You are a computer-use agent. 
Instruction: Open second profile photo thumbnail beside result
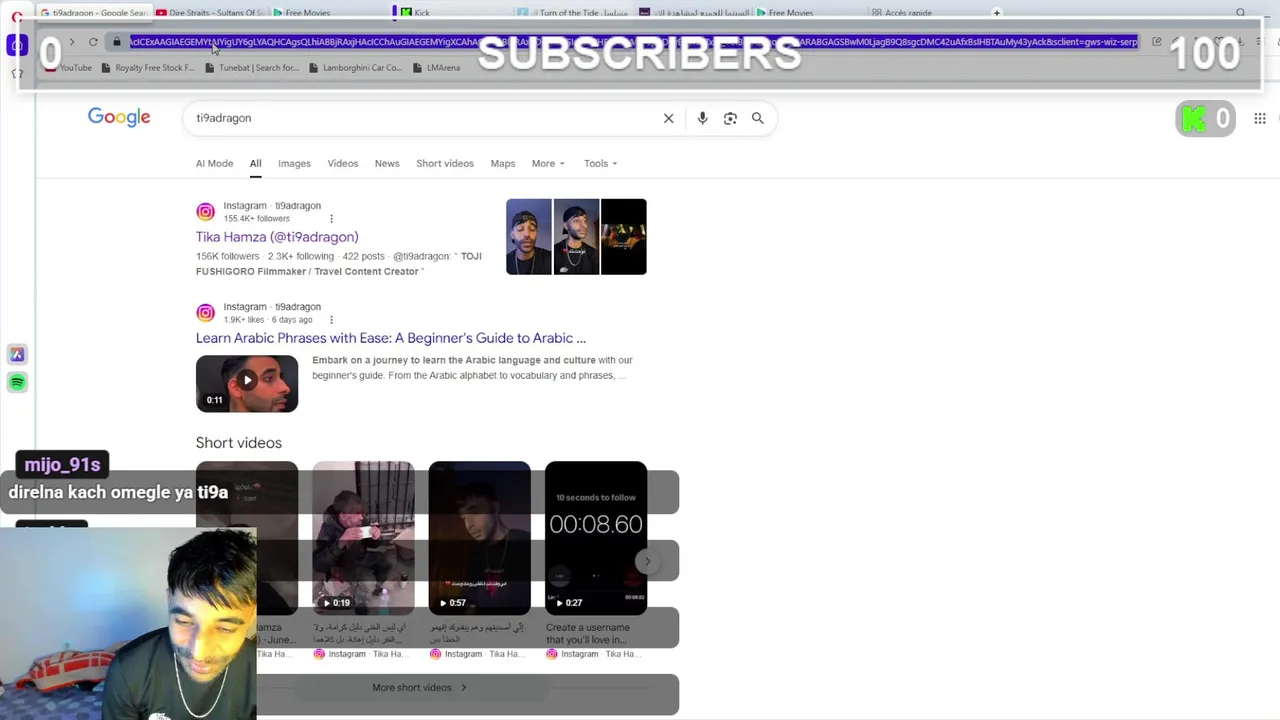[x=576, y=237]
